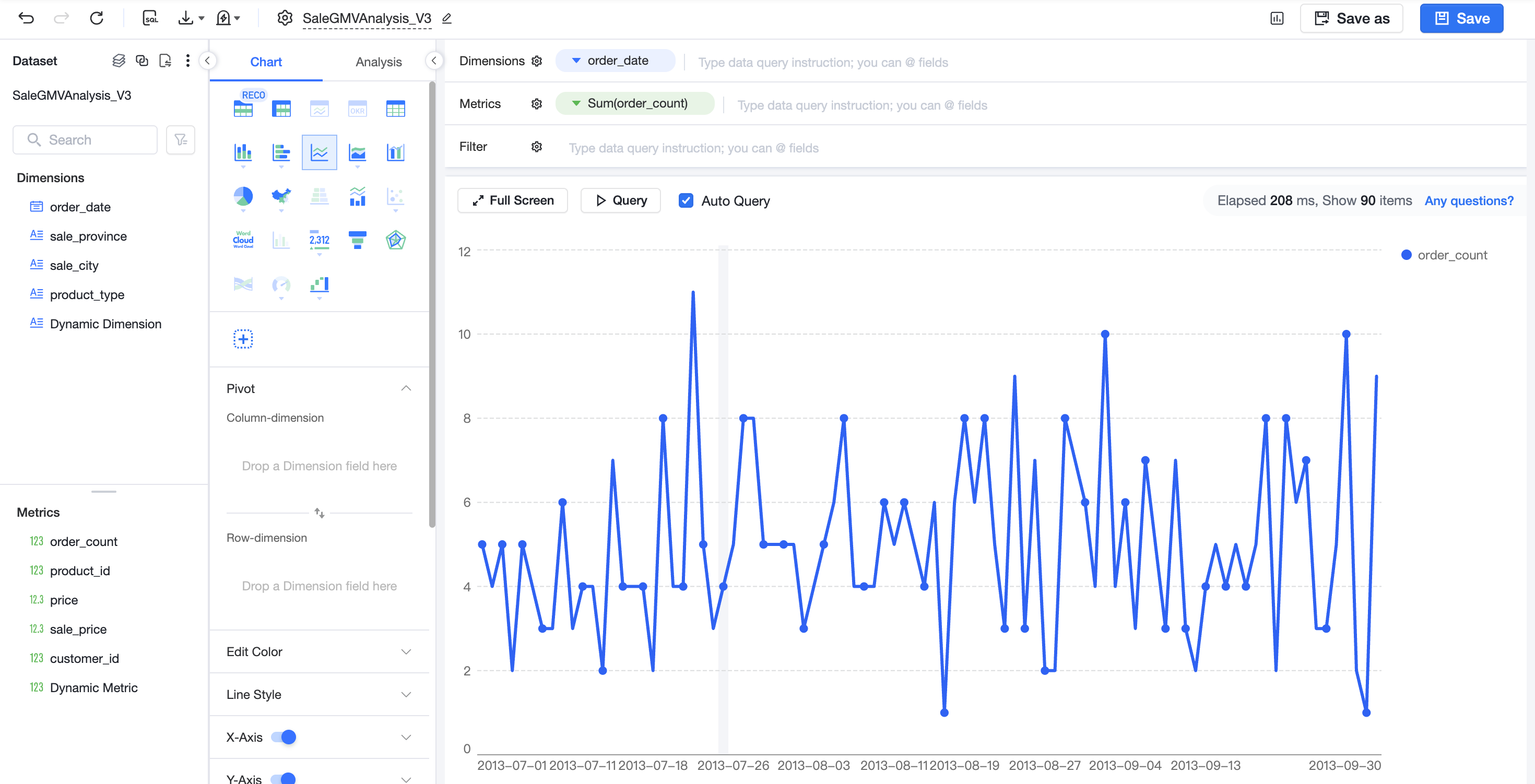The width and height of the screenshot is (1535, 784).
Task: Select the horizontal bar chart icon
Action: click(x=281, y=152)
